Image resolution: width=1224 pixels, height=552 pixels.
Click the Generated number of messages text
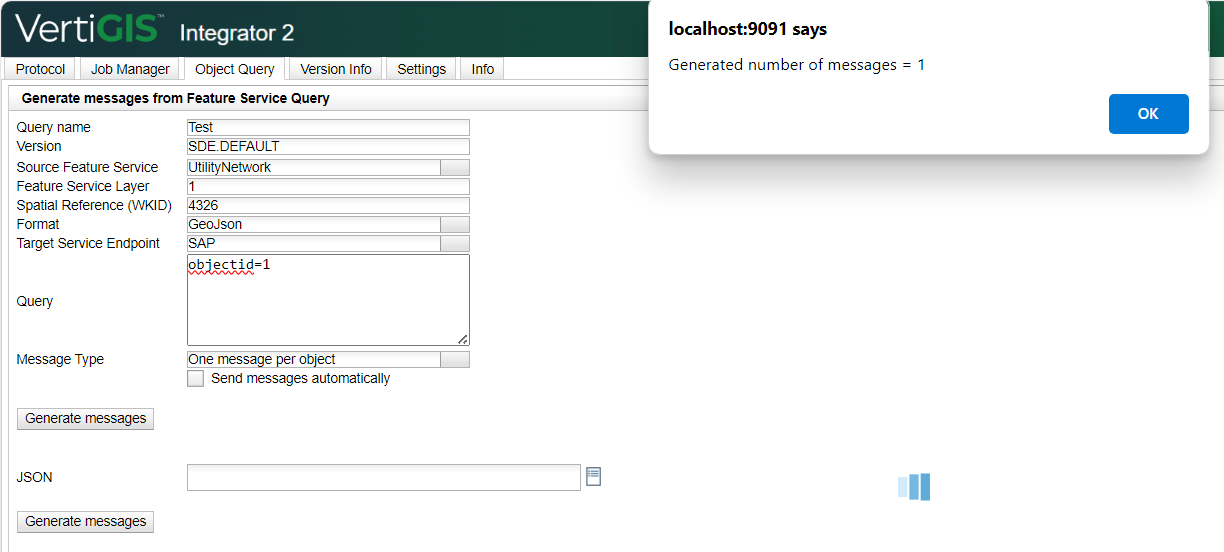coord(797,65)
